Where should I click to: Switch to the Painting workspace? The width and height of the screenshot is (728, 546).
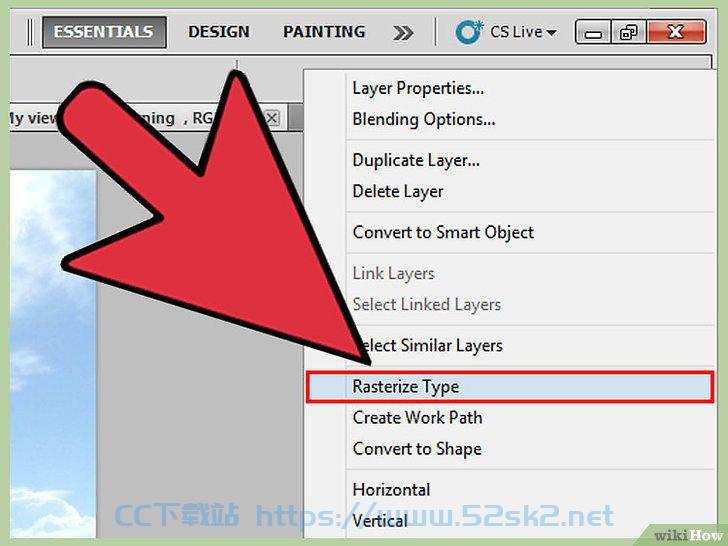[324, 32]
